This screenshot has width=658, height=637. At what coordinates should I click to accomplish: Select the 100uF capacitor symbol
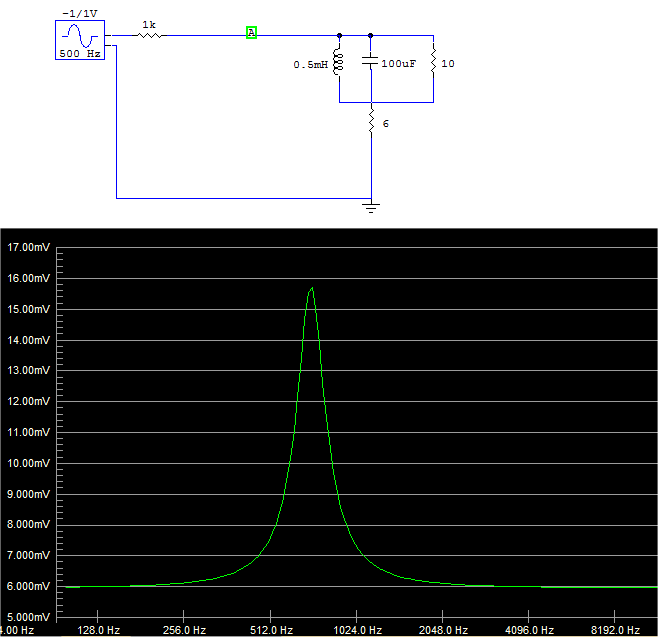click(x=370, y=61)
